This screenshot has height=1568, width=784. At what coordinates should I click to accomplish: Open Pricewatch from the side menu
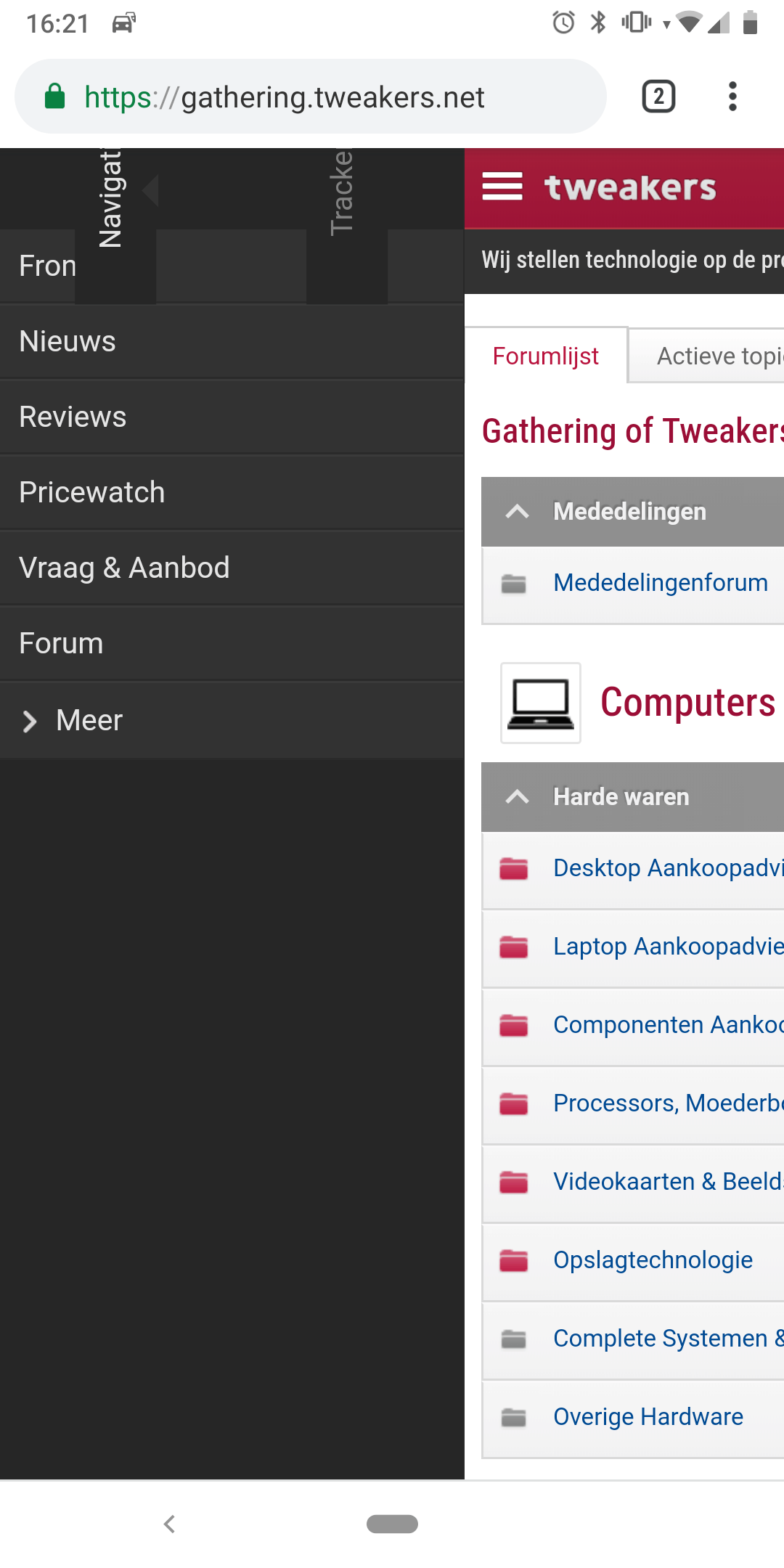pyautogui.click(x=92, y=492)
